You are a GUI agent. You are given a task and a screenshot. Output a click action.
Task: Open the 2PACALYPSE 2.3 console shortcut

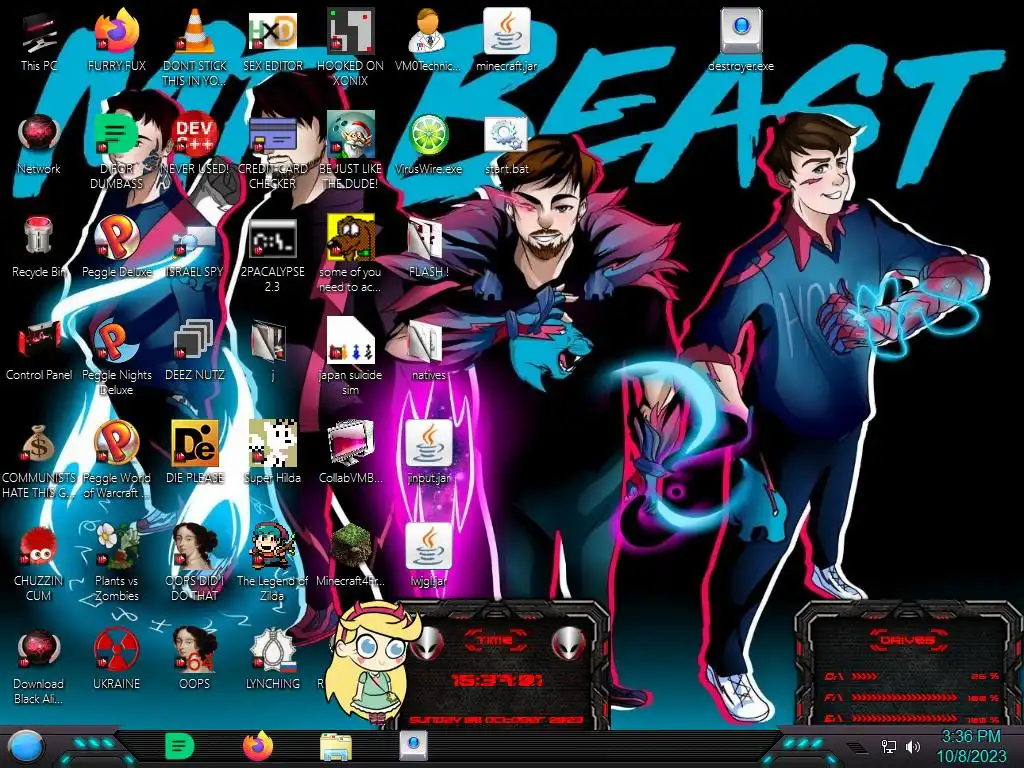click(272, 255)
